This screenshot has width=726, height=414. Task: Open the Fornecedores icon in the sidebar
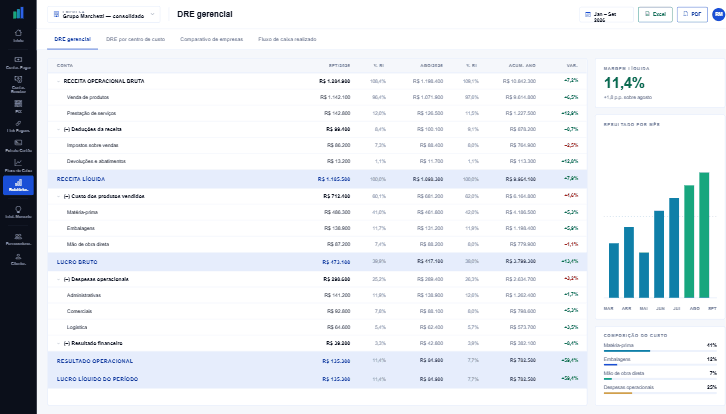[x=18, y=239]
